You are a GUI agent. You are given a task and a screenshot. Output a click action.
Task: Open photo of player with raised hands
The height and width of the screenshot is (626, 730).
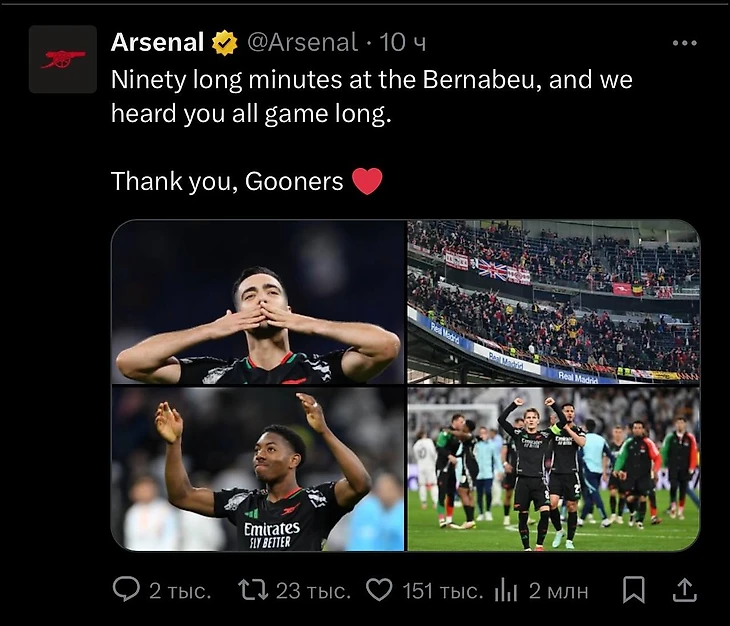258,469
